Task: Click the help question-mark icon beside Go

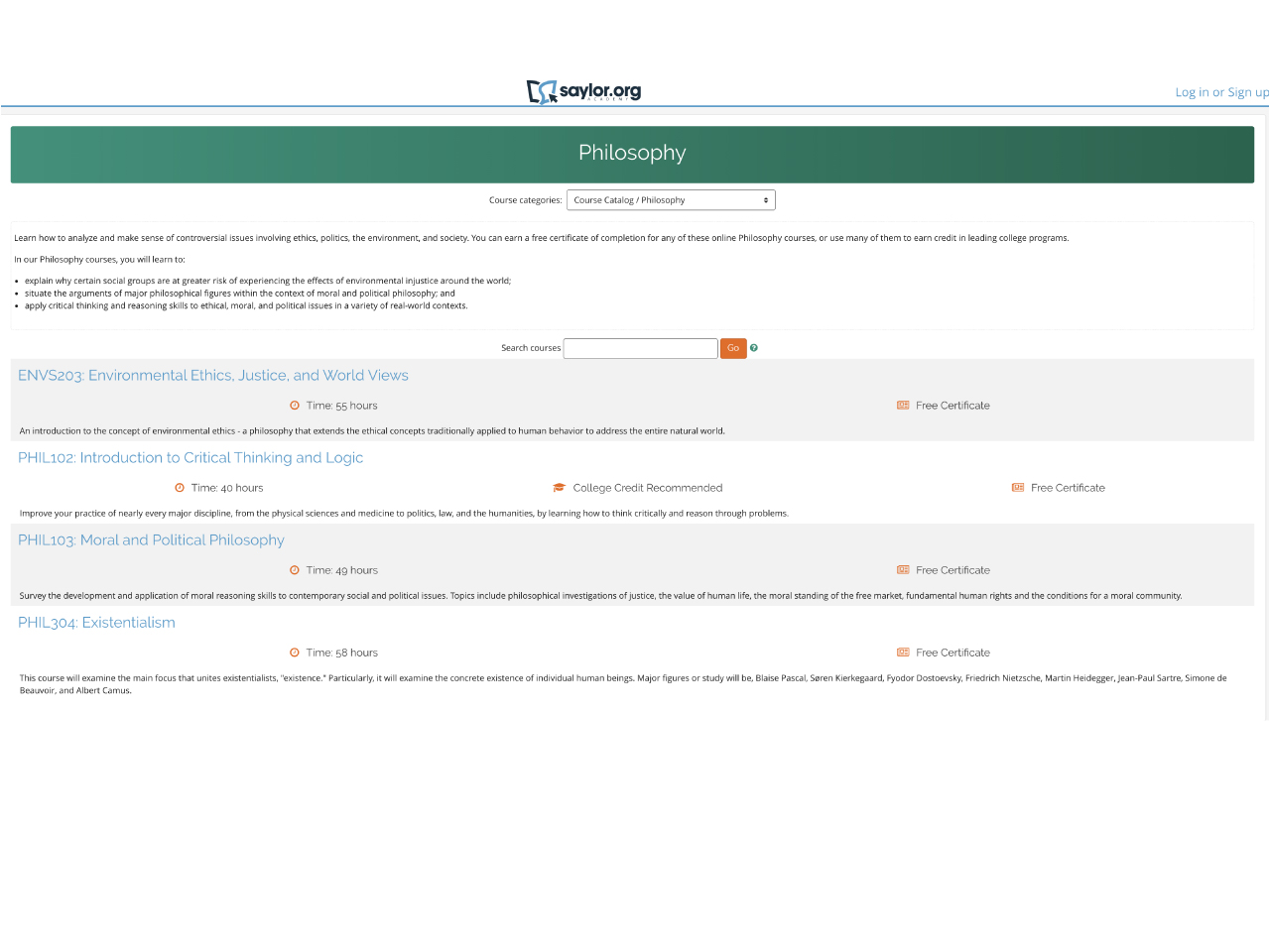Action: click(x=754, y=348)
